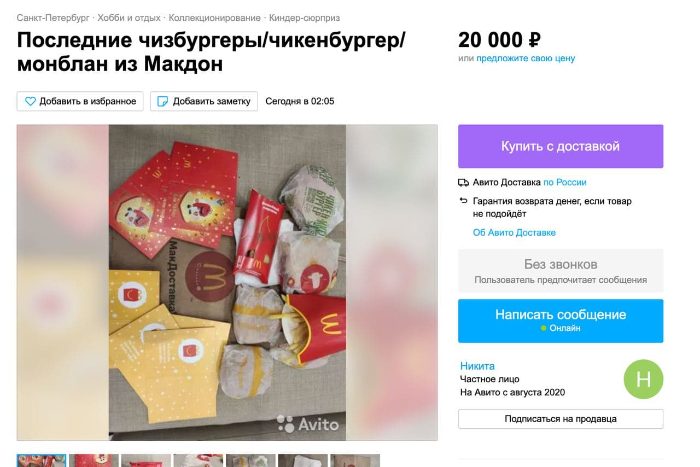Open the Киндер-сюрприз breadcrumb category
The height and width of the screenshot is (467, 700).
coord(304,18)
